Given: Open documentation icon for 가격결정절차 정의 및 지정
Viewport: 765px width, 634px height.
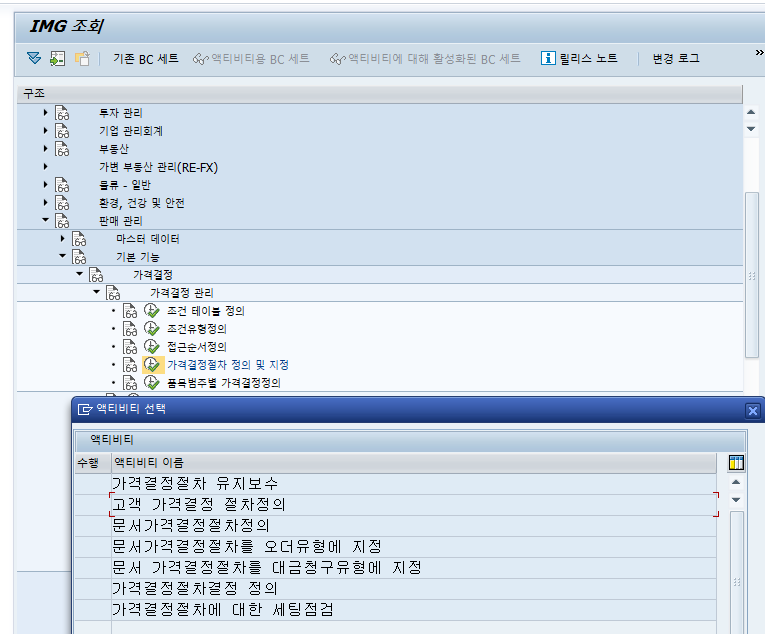Looking at the screenshot, I should point(130,365).
